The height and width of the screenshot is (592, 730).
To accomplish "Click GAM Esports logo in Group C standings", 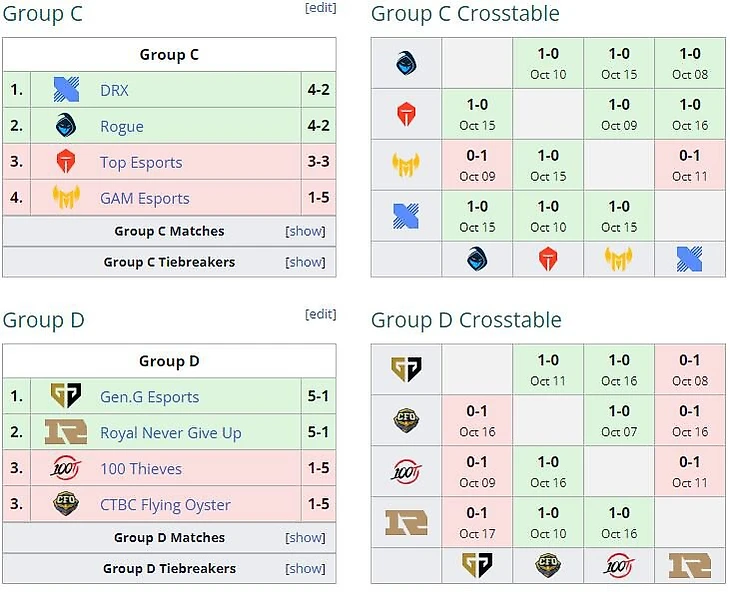I will tap(66, 198).
